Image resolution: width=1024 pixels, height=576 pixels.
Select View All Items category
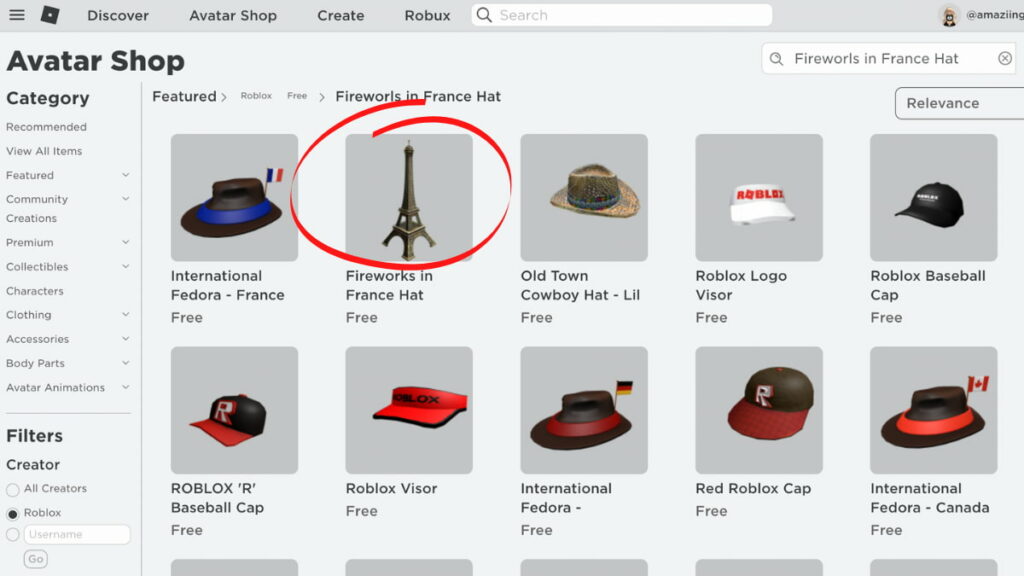click(44, 151)
